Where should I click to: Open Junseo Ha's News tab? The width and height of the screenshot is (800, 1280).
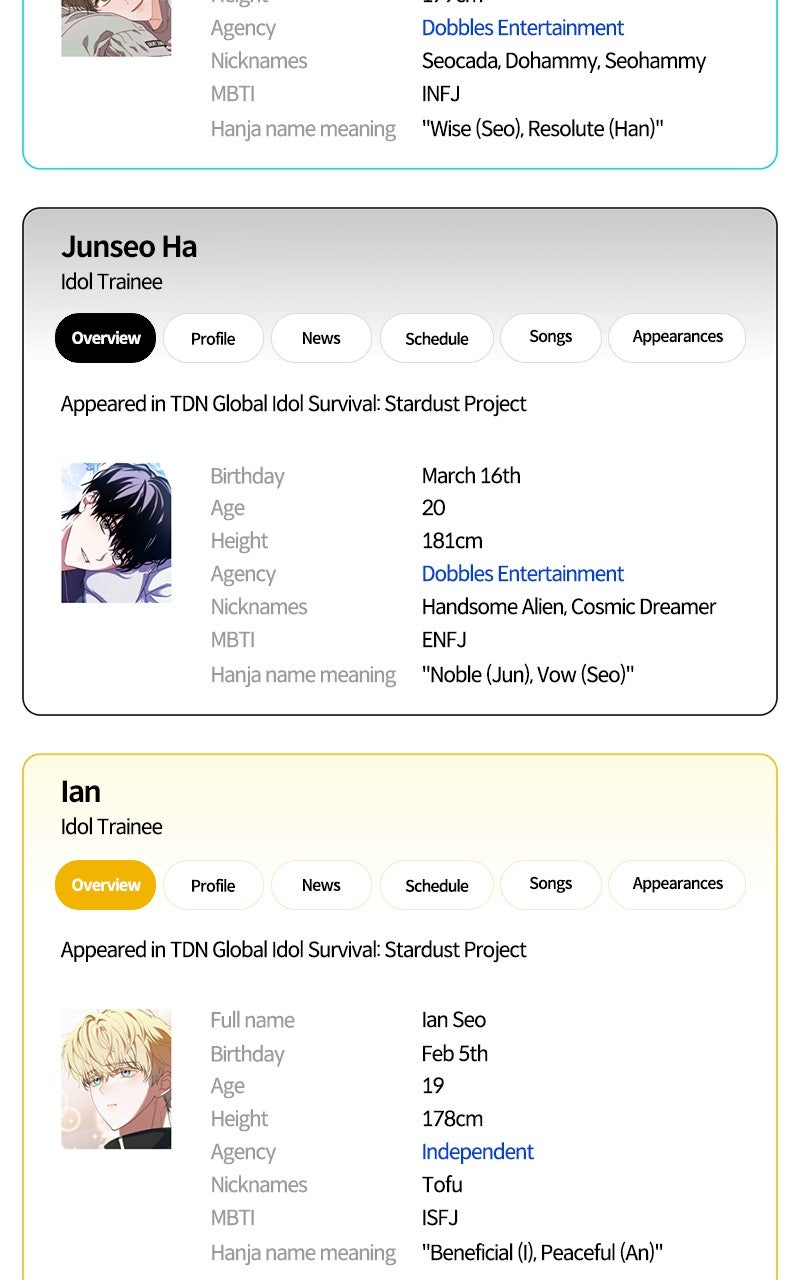[321, 338]
